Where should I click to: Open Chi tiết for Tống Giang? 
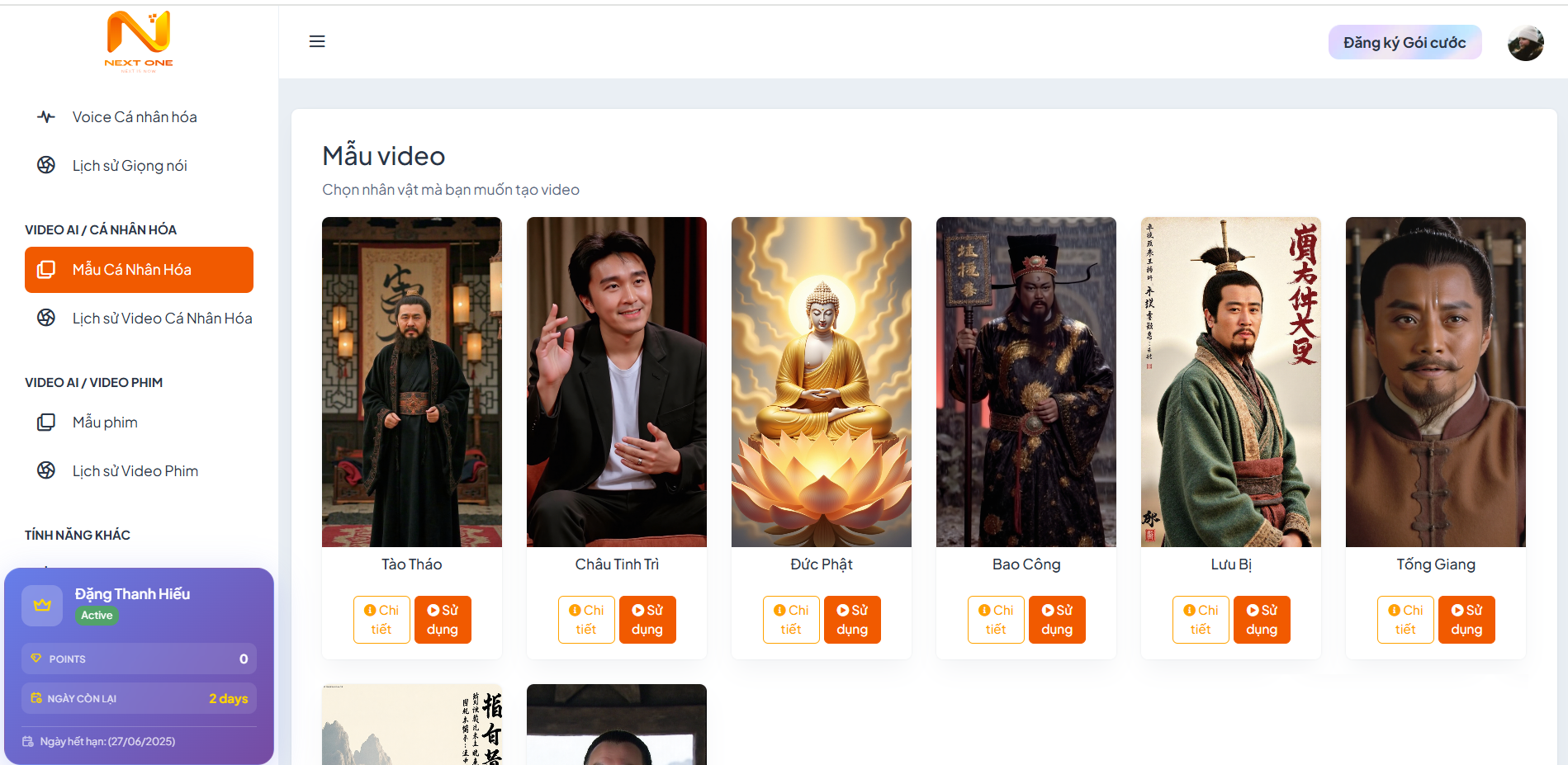(1405, 620)
